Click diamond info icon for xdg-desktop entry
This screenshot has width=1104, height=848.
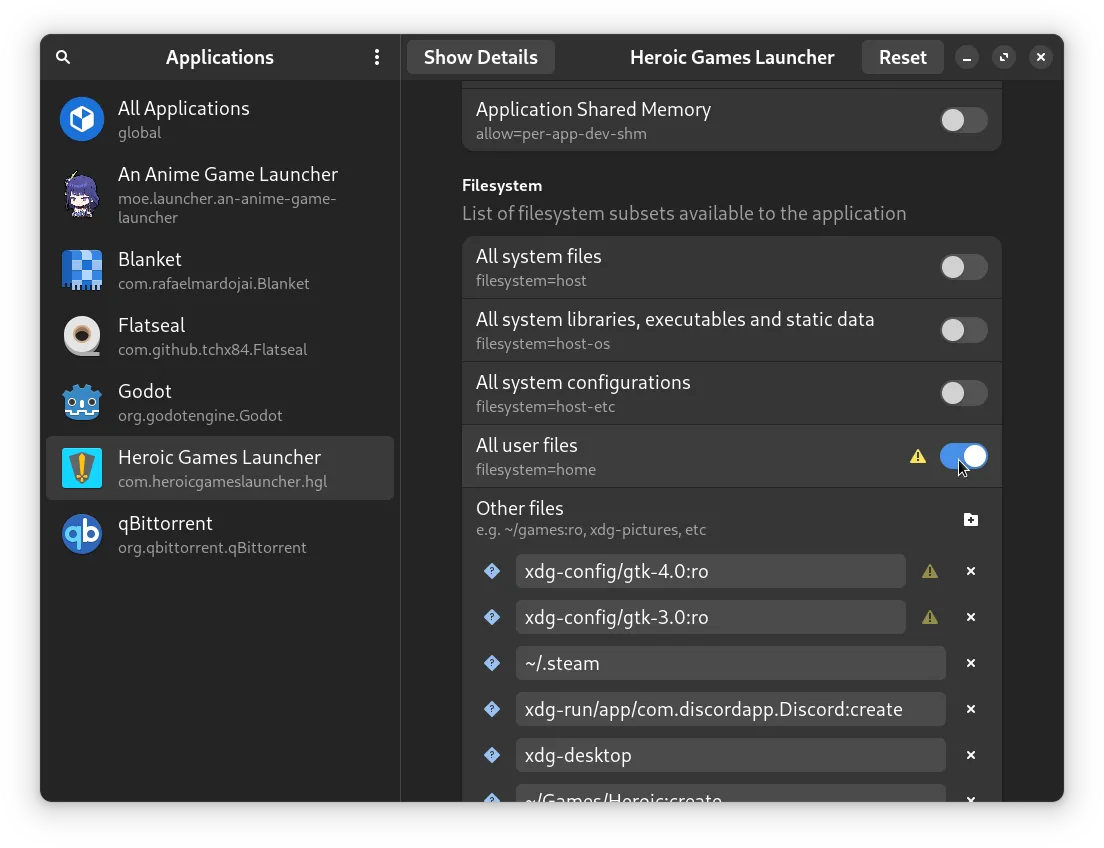(x=492, y=755)
